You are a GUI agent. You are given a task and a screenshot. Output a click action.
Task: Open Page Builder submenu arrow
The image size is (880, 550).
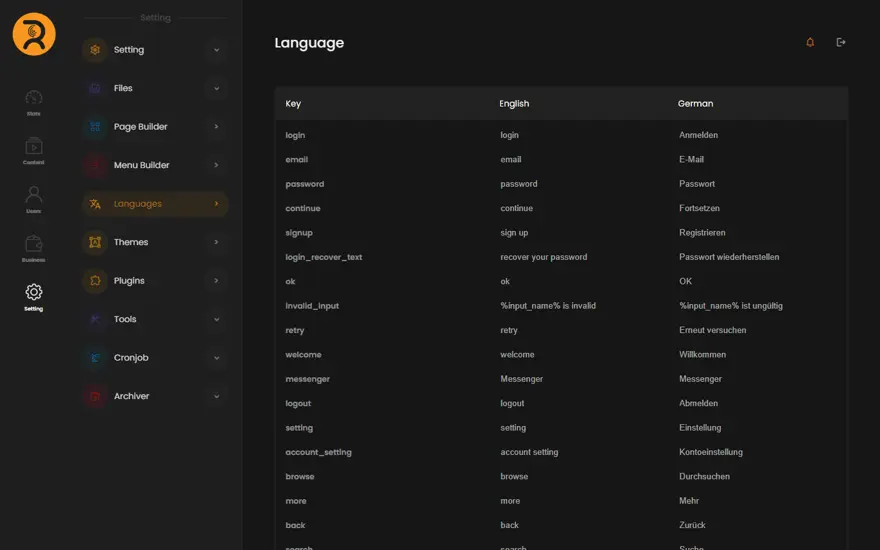[x=216, y=126]
